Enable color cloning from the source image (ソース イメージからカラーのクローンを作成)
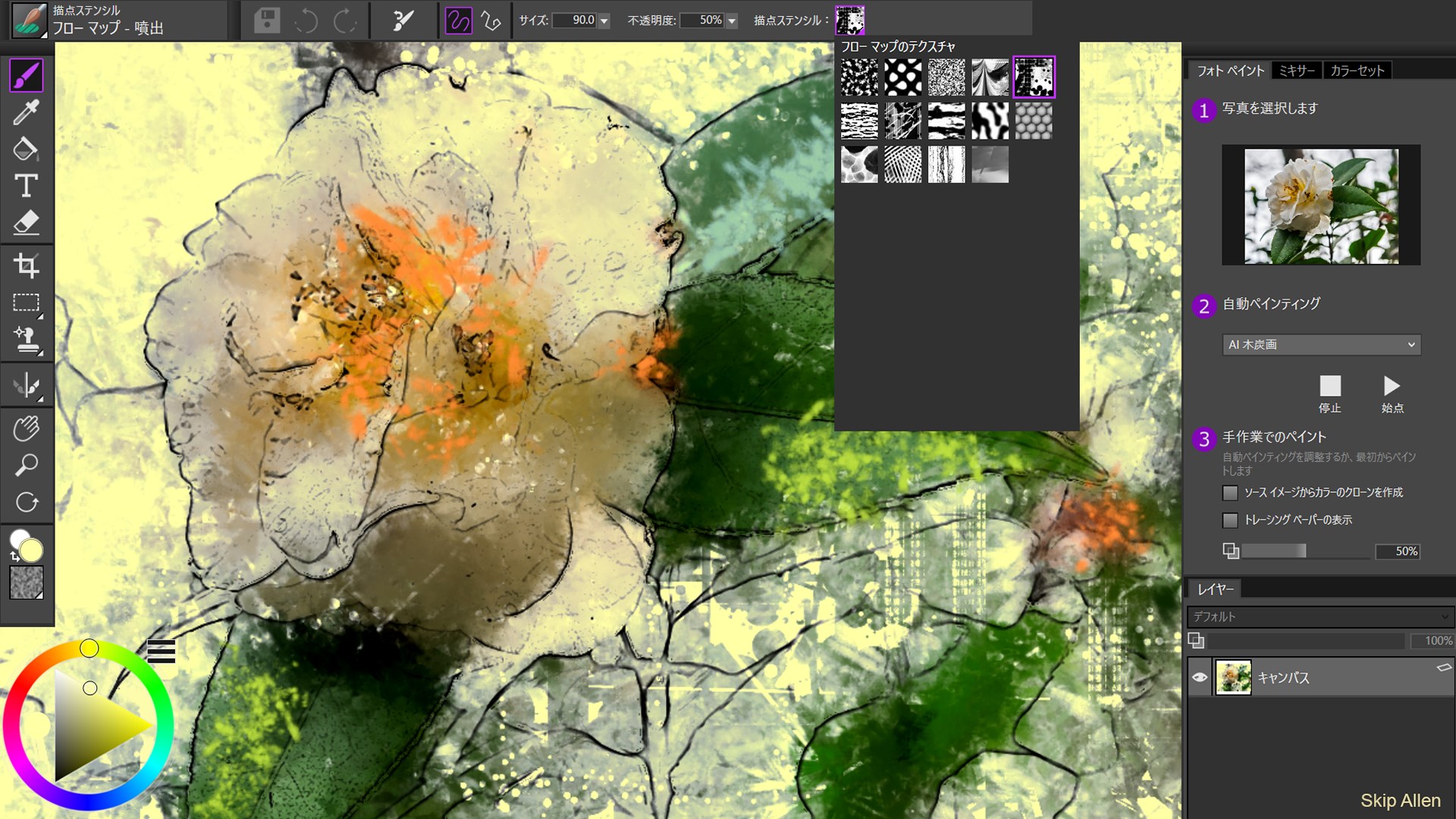Image resolution: width=1456 pixels, height=819 pixels. [1230, 493]
